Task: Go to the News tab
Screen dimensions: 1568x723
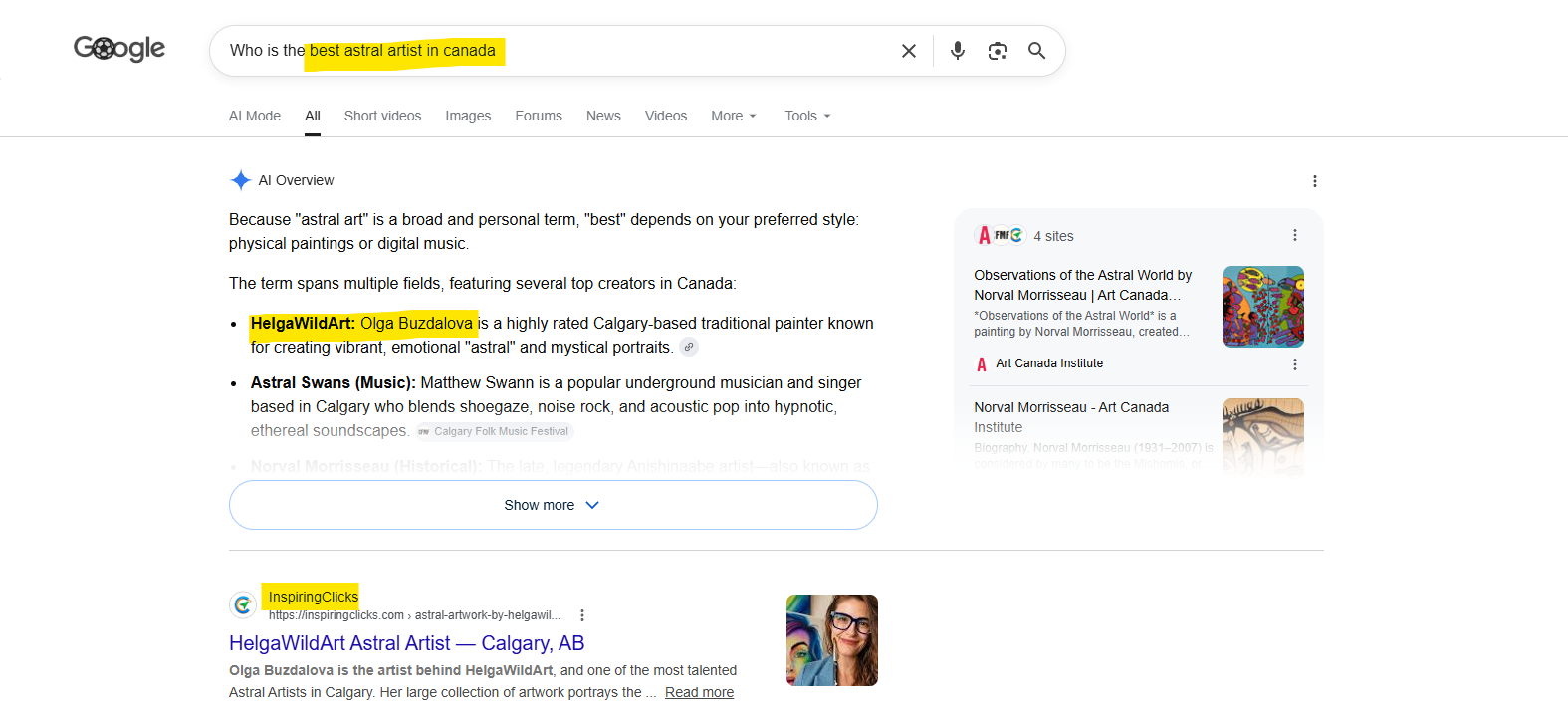Action: (x=603, y=116)
